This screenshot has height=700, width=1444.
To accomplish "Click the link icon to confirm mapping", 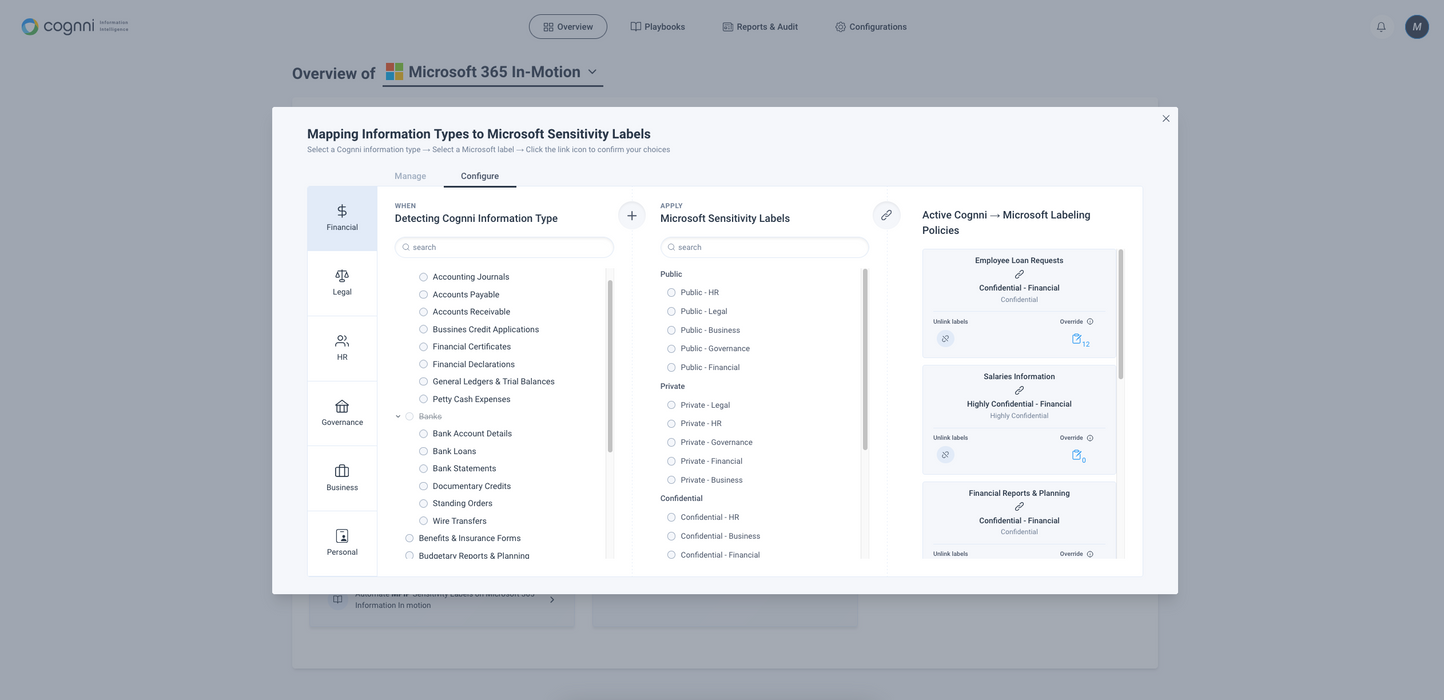I will point(886,215).
